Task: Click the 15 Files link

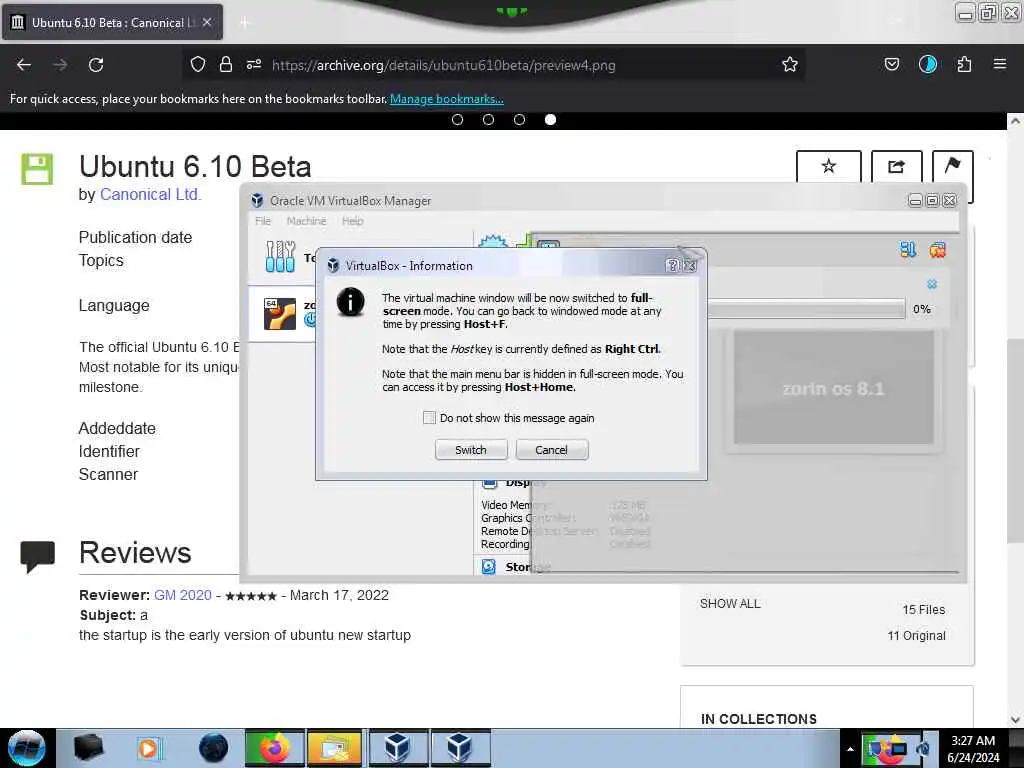Action: click(923, 609)
